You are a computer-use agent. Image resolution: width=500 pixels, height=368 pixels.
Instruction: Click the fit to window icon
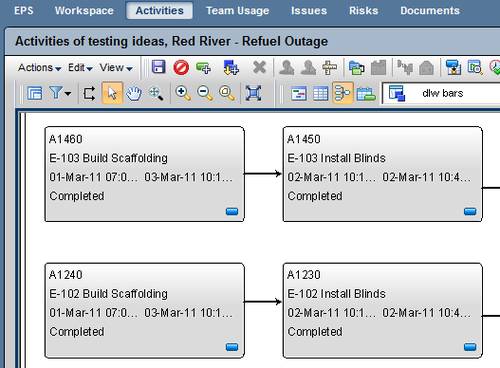coord(253,93)
